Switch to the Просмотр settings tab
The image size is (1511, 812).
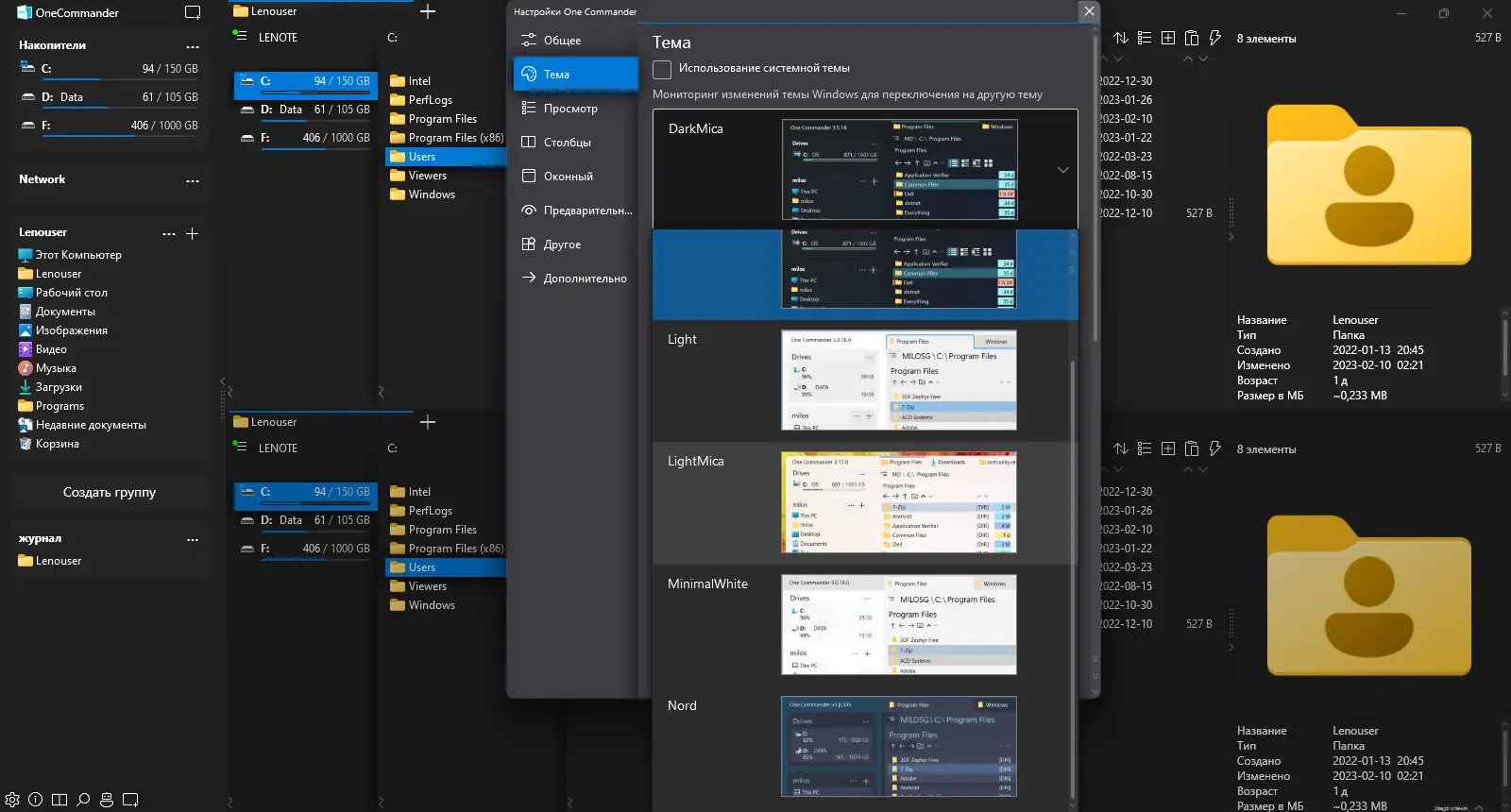pos(576,109)
